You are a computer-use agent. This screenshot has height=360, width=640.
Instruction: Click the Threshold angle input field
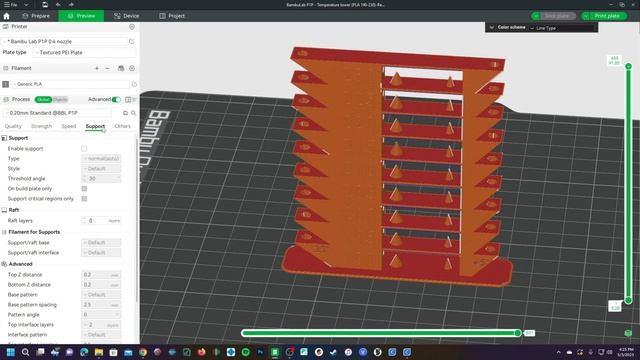point(101,179)
